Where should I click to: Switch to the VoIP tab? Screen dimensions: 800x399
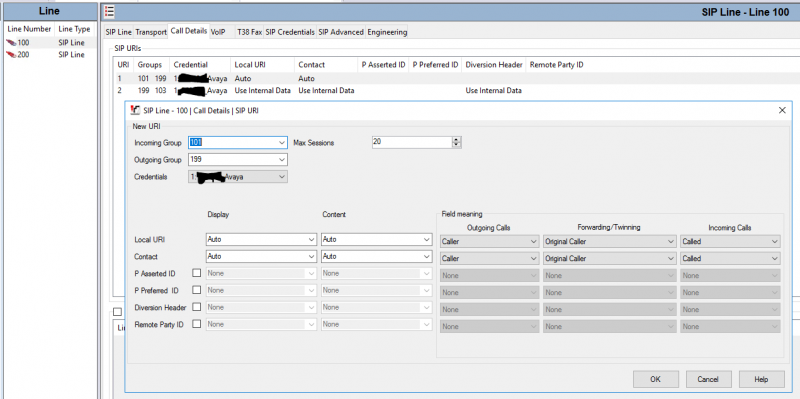218,32
